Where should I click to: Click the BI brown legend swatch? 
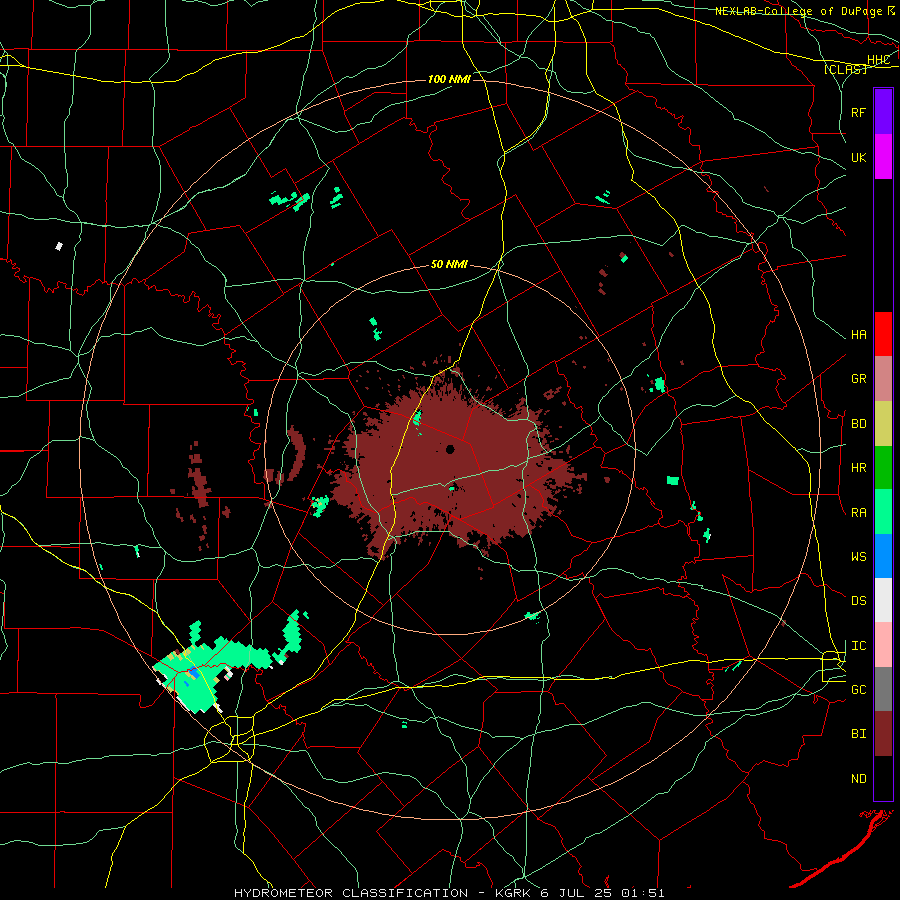[883, 734]
